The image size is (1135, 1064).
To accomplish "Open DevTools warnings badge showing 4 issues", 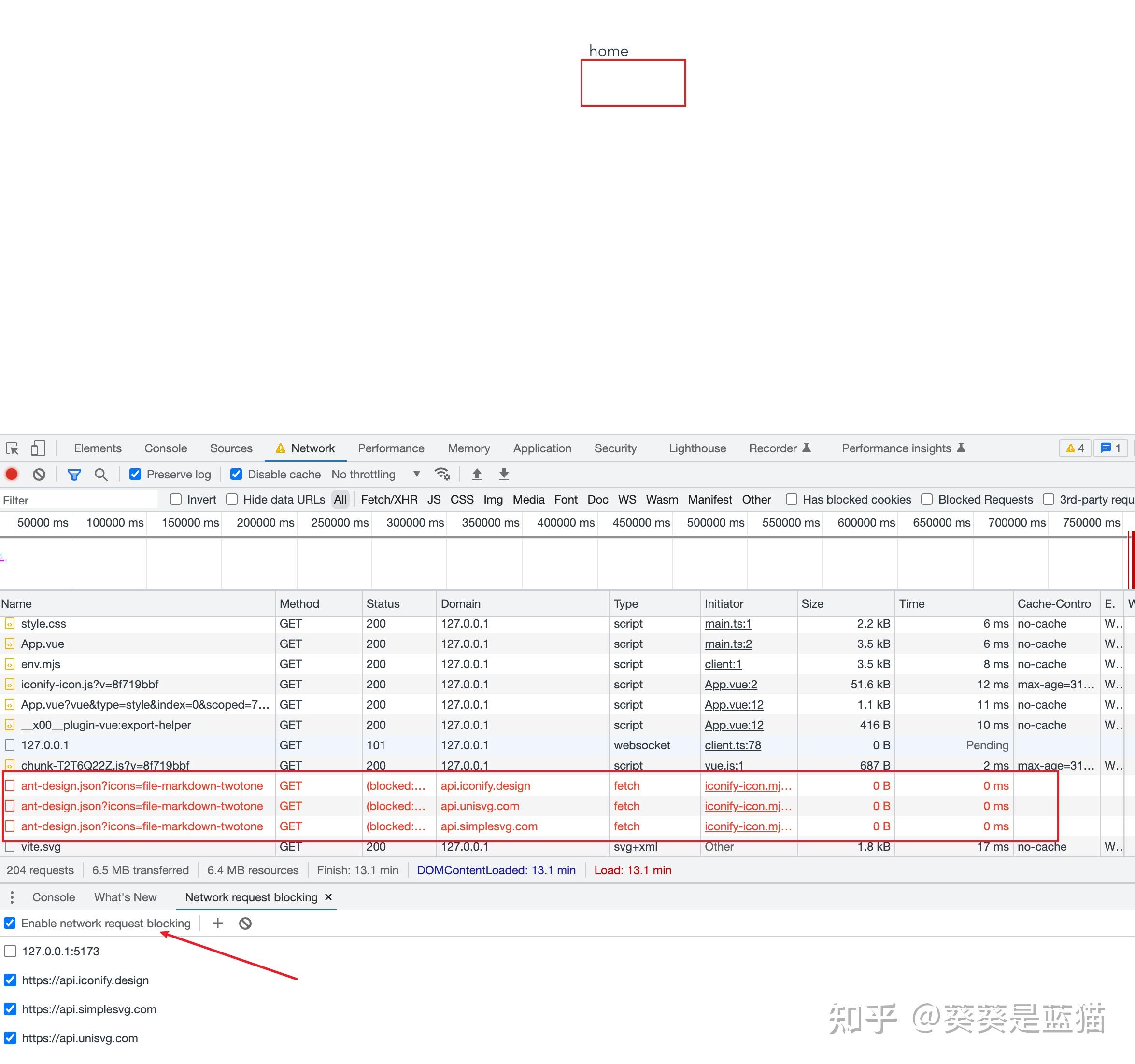I will coord(1075,448).
